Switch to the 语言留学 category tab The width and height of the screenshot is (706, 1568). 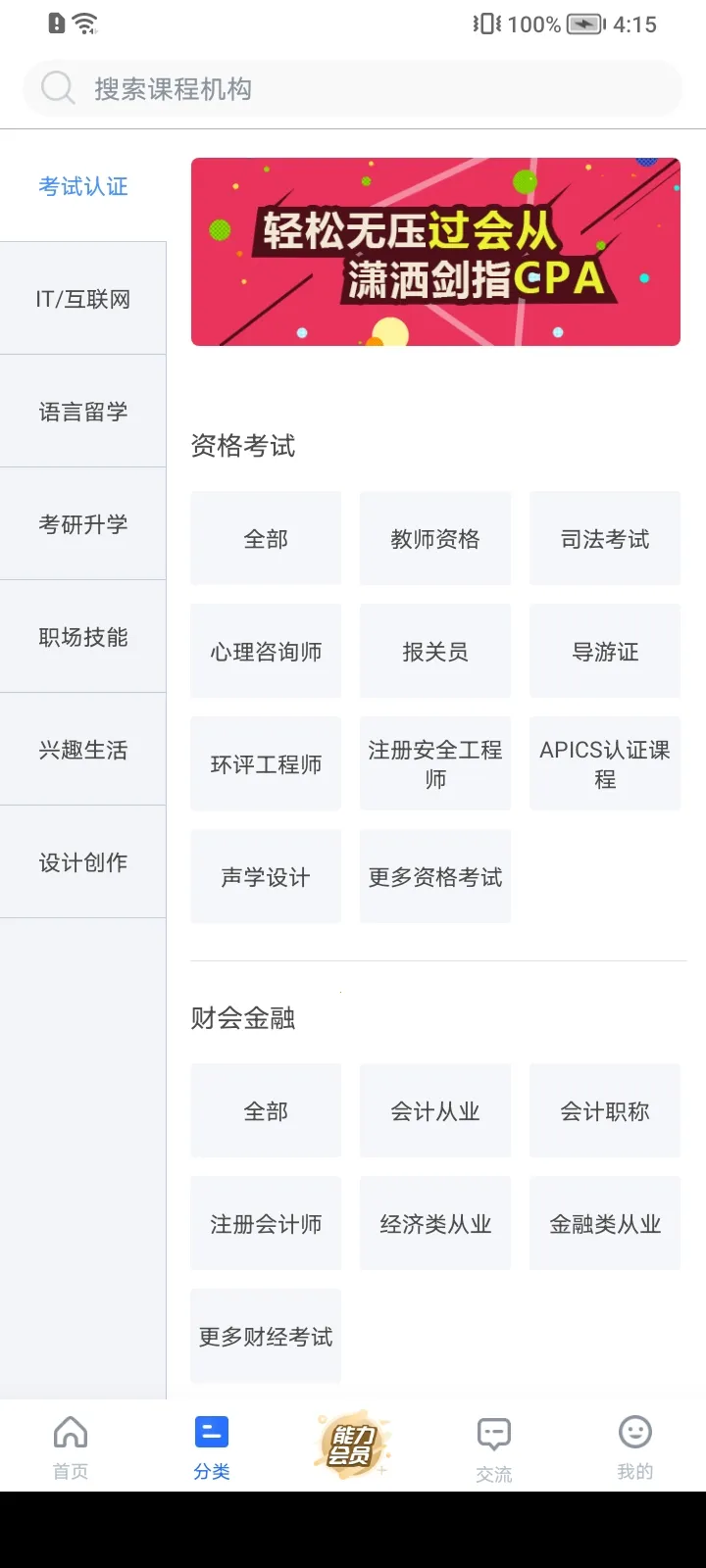coord(83,412)
